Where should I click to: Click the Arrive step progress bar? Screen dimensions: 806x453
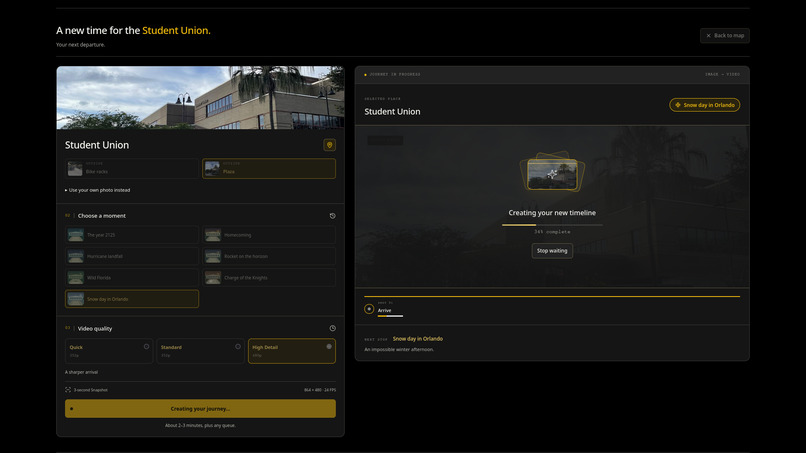coord(390,316)
